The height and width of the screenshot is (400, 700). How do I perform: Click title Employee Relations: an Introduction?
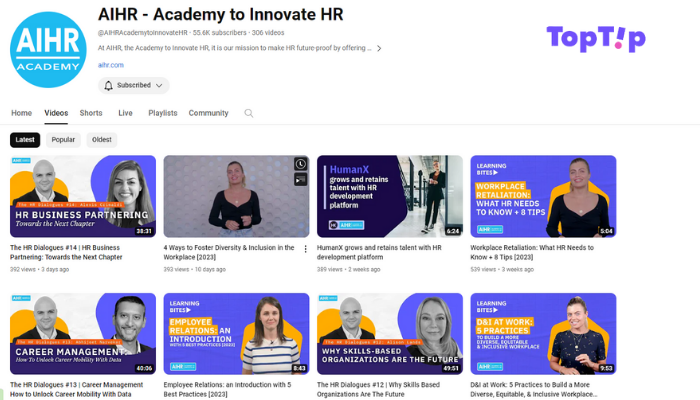[227, 389]
